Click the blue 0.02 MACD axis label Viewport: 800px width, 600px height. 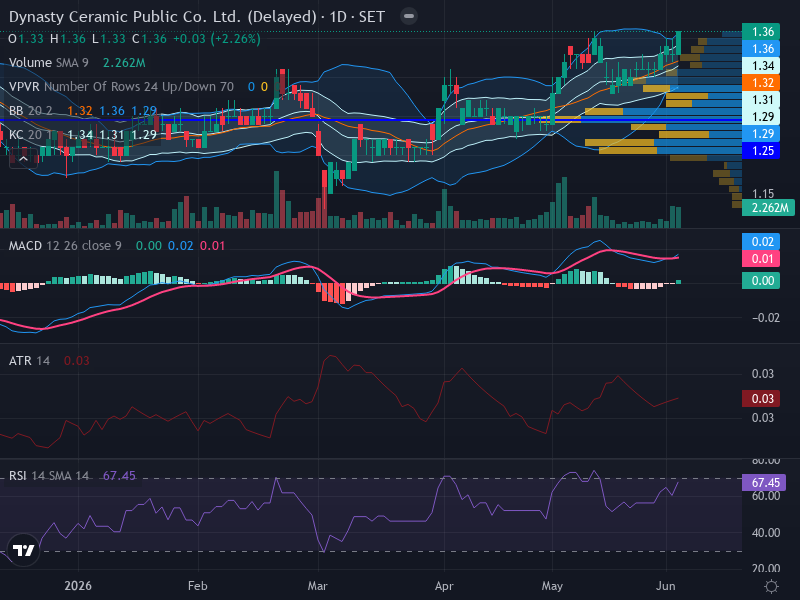(x=761, y=242)
